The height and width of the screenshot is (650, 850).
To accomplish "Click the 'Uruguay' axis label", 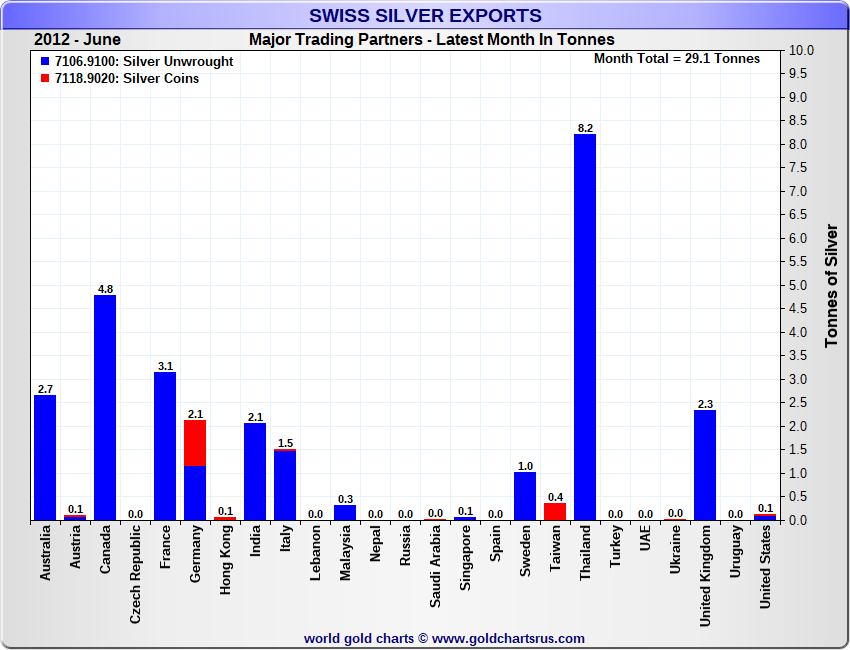I will coord(735,551).
